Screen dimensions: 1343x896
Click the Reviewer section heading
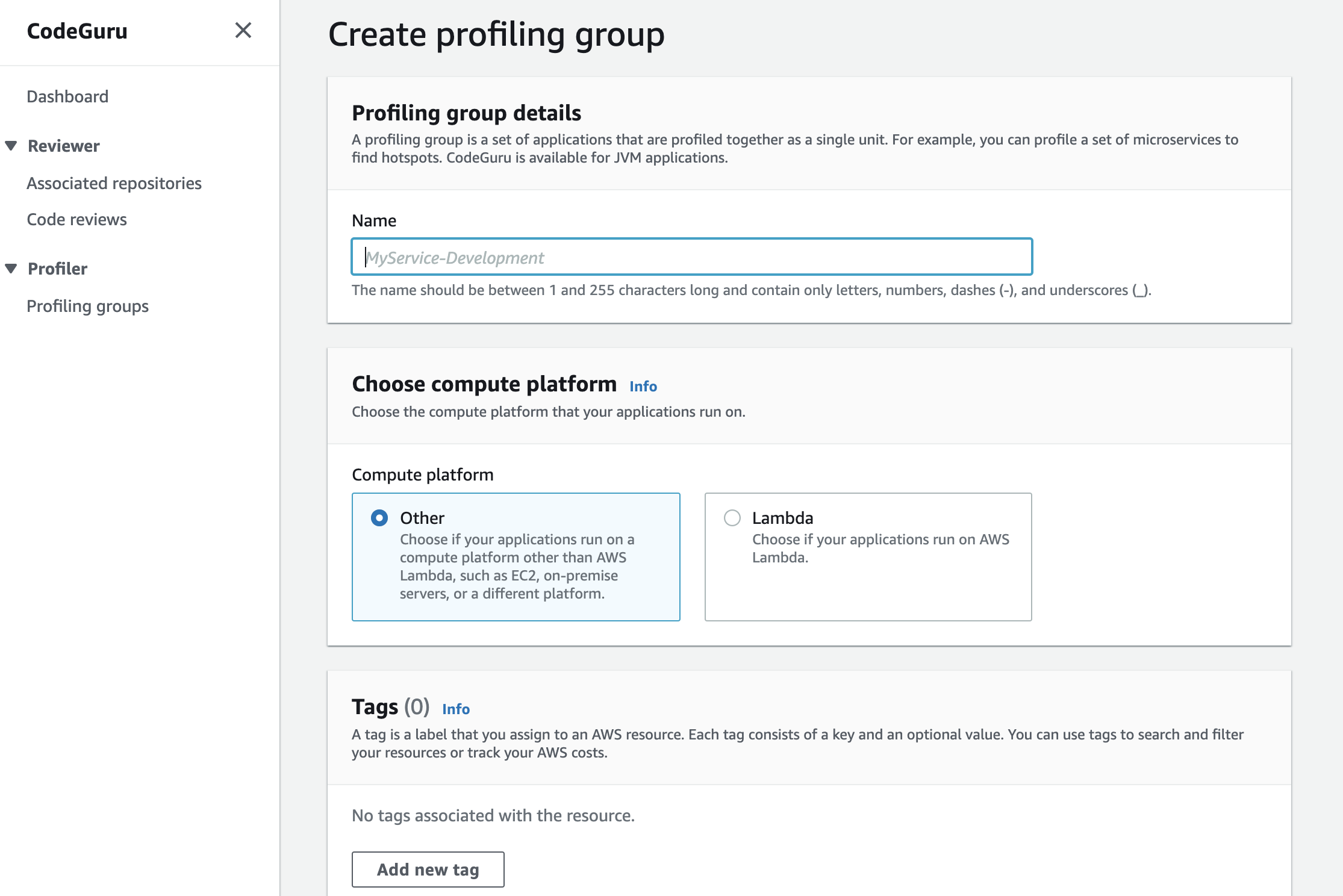tap(63, 146)
